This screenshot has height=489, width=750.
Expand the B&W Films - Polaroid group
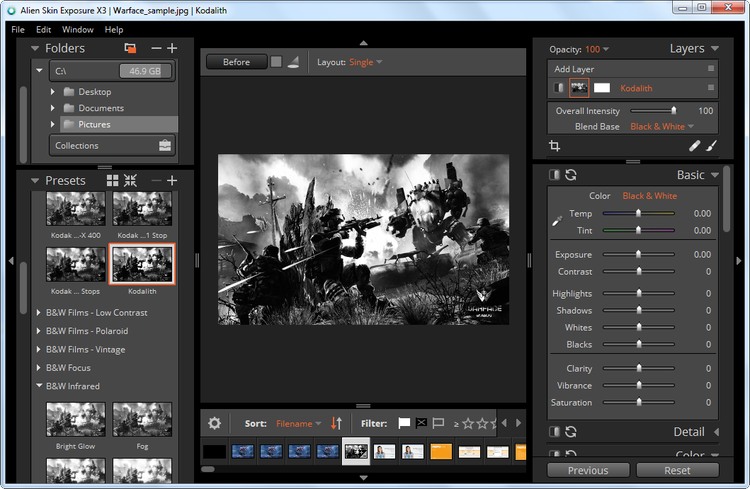(39, 331)
